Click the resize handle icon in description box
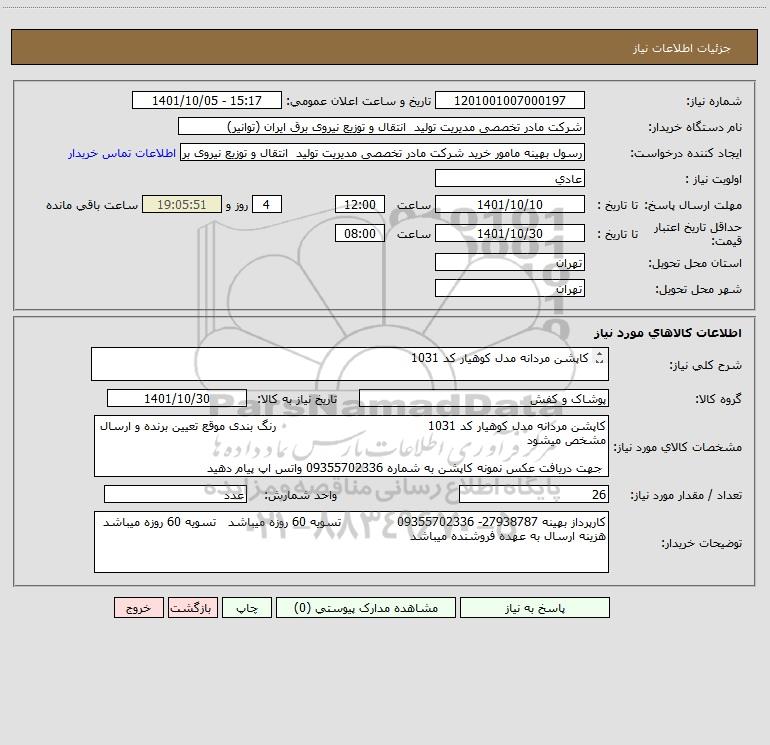770x745 pixels. [x=599, y=359]
